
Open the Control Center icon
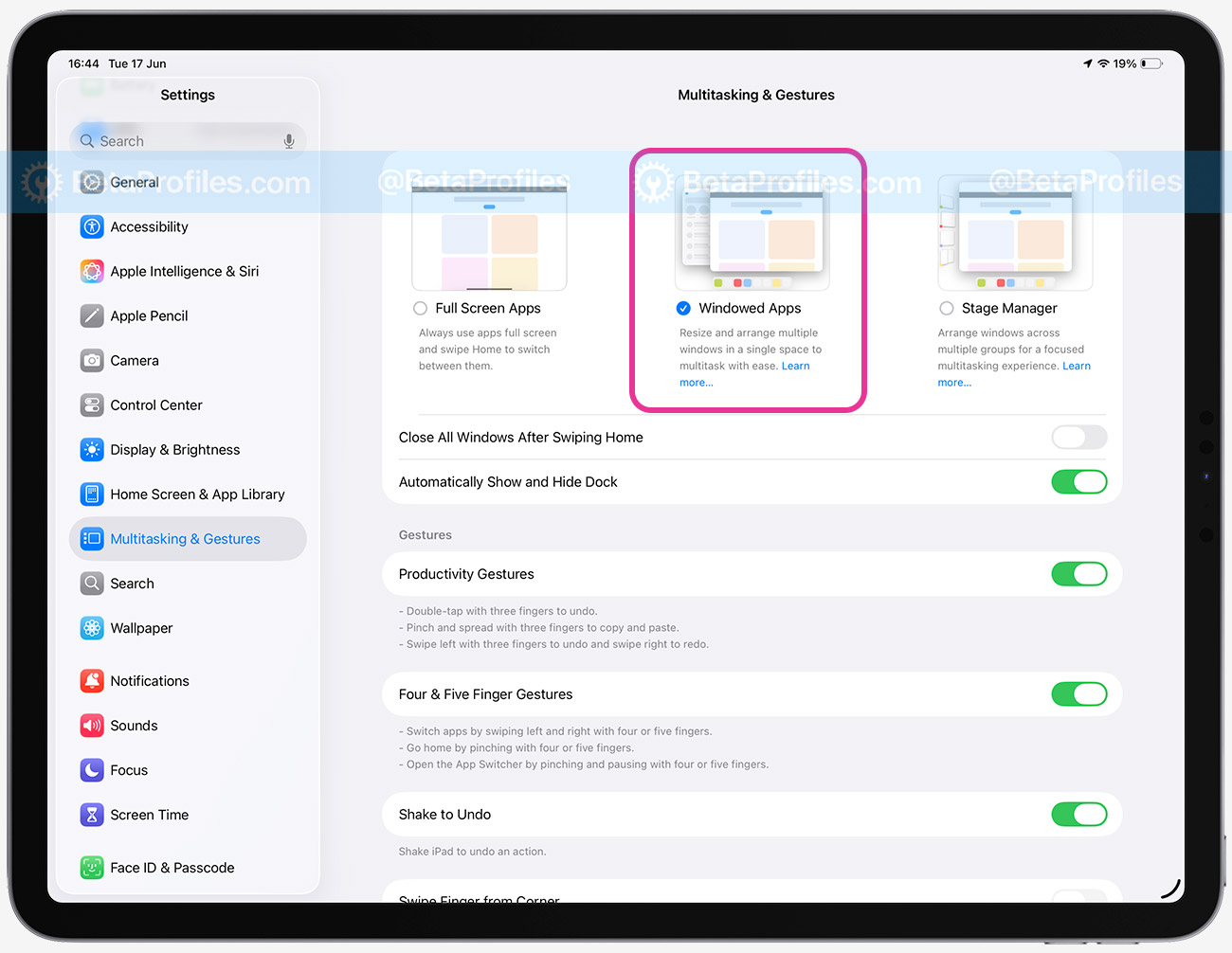(92, 405)
